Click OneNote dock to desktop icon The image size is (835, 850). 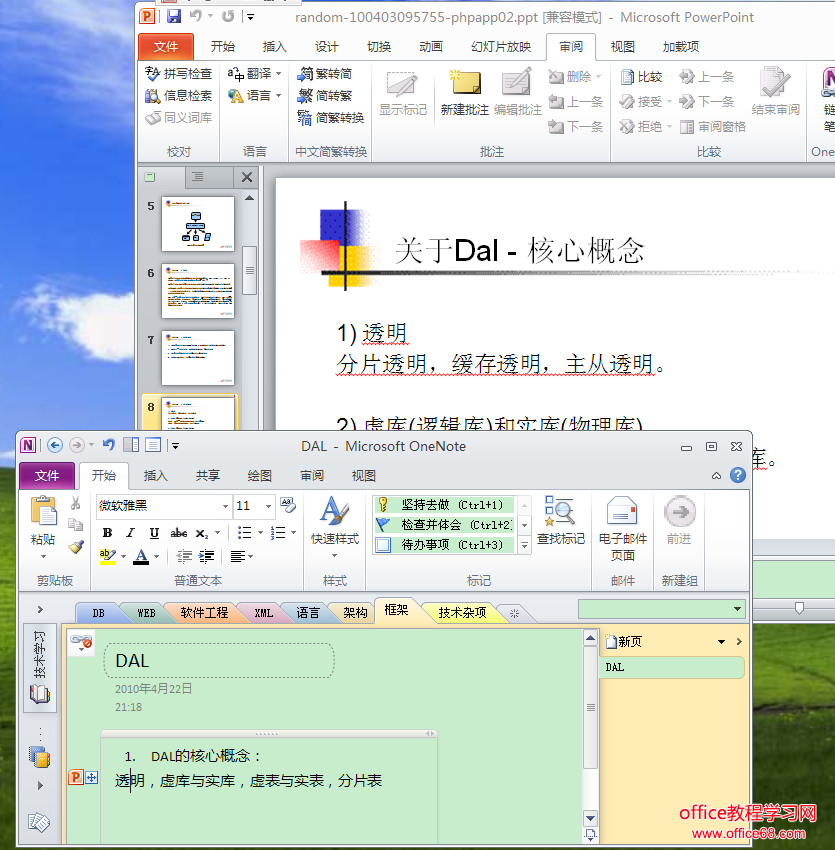point(131,445)
